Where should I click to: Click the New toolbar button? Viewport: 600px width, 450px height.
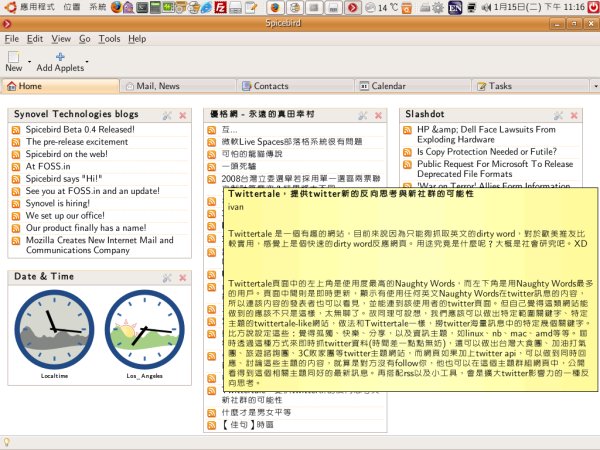14,61
